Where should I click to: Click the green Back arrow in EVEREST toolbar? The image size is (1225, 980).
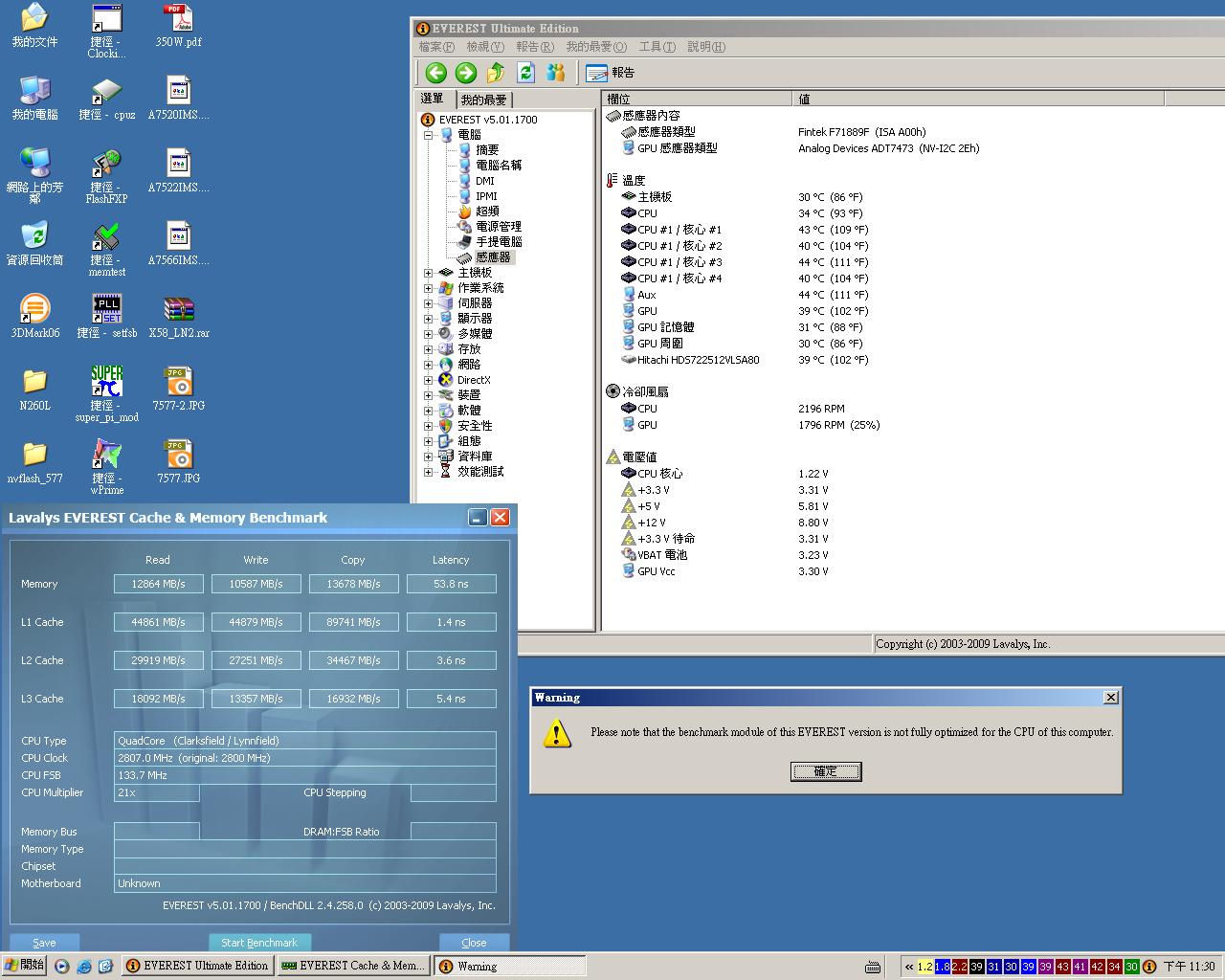pyautogui.click(x=436, y=73)
